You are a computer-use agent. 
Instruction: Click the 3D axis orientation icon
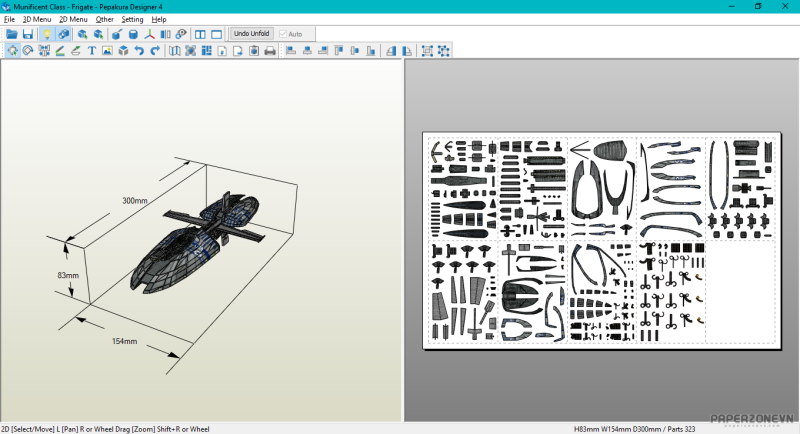tap(149, 34)
